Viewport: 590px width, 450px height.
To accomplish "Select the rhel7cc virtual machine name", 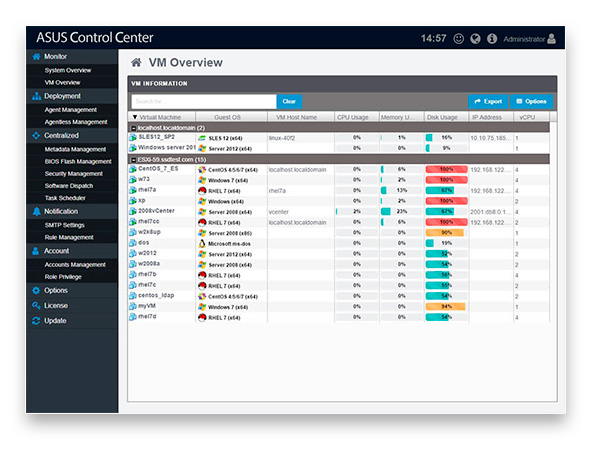I will (x=148, y=222).
